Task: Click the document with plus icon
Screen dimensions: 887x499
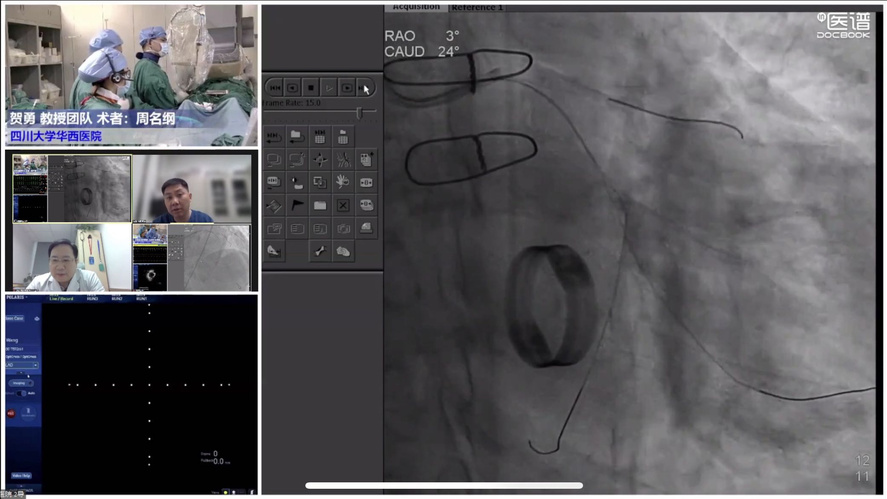Action: 366,160
